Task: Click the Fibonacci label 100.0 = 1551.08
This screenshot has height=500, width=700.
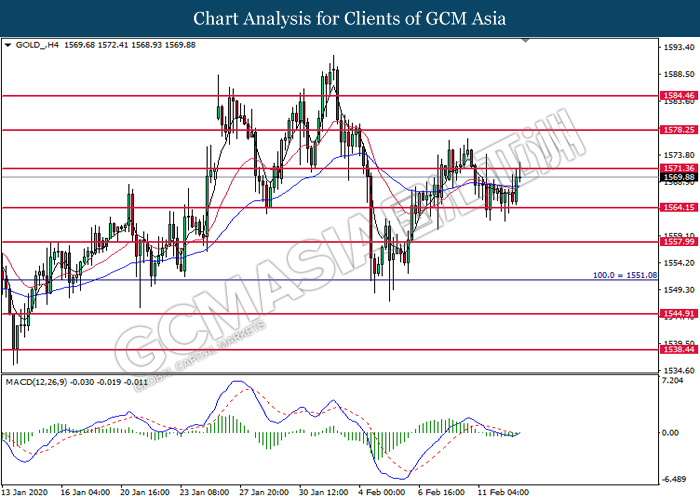Action: click(625, 275)
